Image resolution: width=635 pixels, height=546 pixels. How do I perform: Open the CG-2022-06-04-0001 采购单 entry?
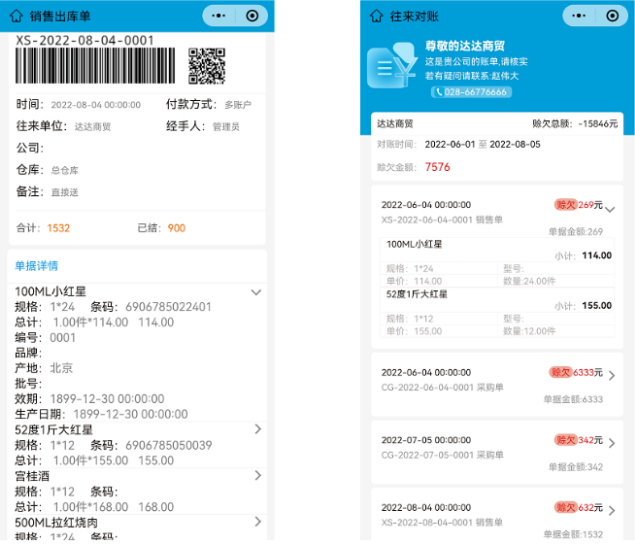(611, 377)
